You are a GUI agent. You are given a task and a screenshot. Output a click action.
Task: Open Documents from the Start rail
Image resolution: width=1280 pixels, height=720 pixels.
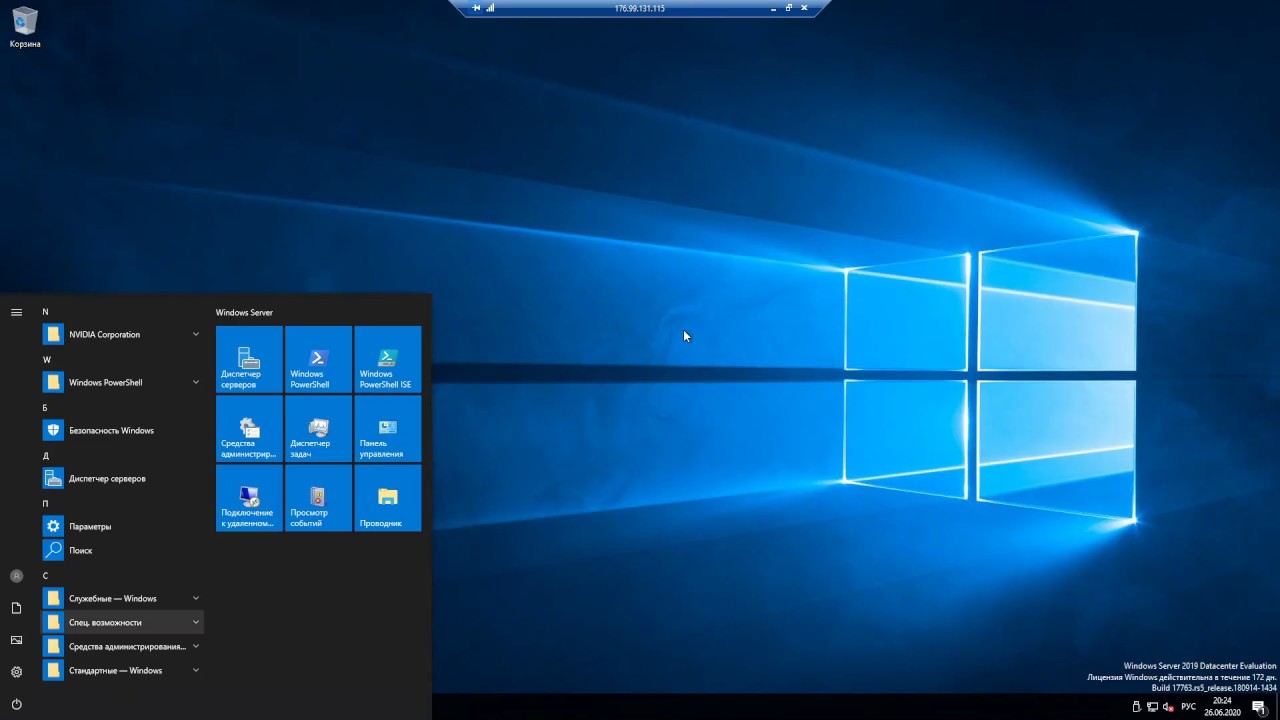click(16, 608)
